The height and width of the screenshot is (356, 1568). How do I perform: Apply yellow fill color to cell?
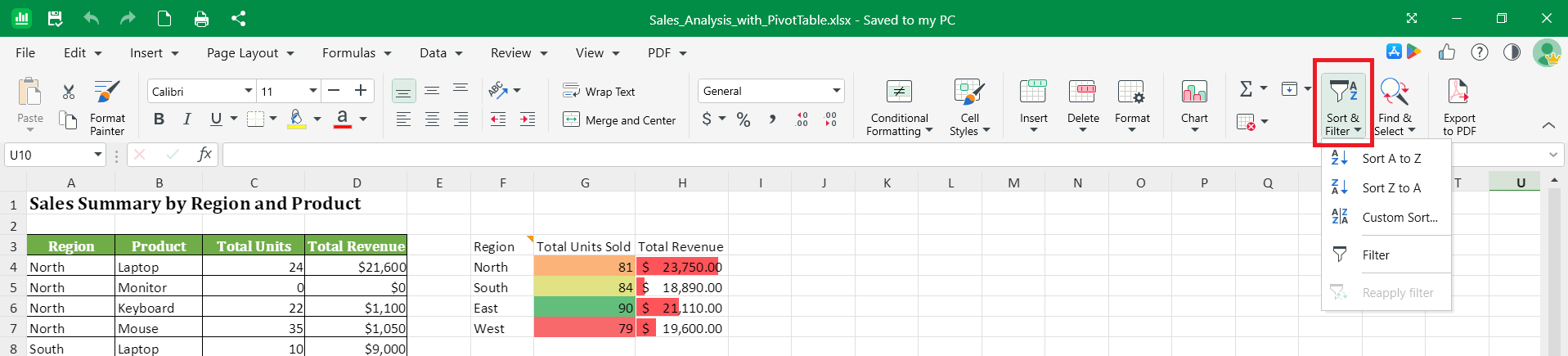(297, 119)
